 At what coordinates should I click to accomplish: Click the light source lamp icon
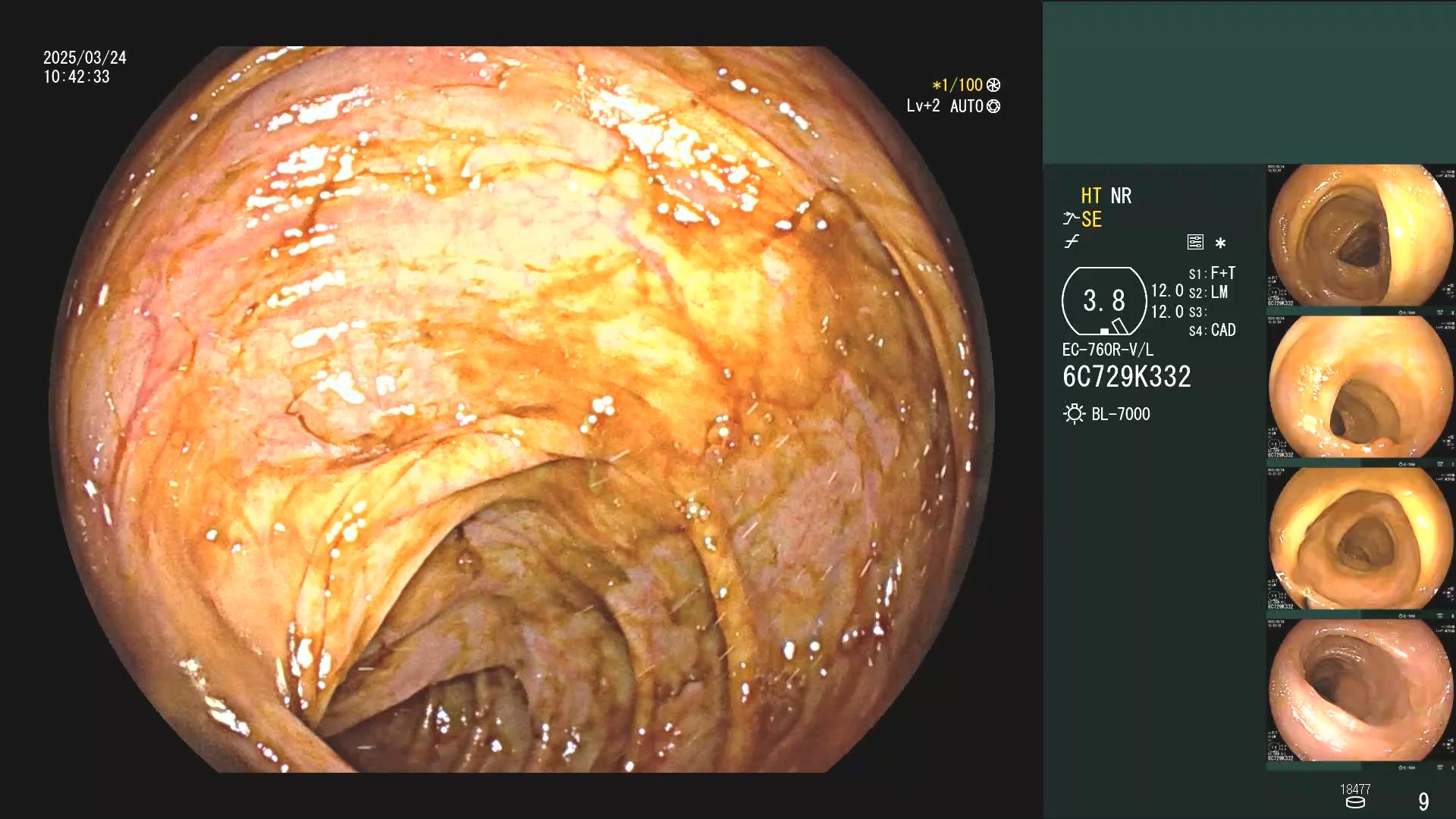pyautogui.click(x=1074, y=414)
